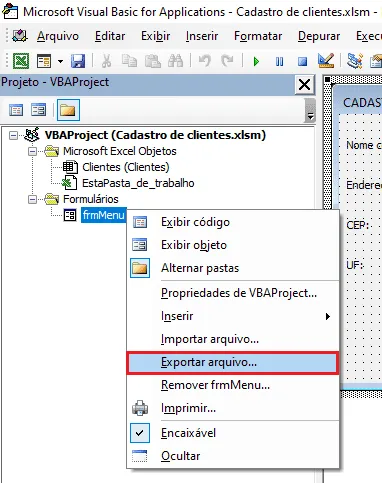Open the Insert UserForm dropdown arrow
Screen dimensions: 382x483
pos(60,61)
